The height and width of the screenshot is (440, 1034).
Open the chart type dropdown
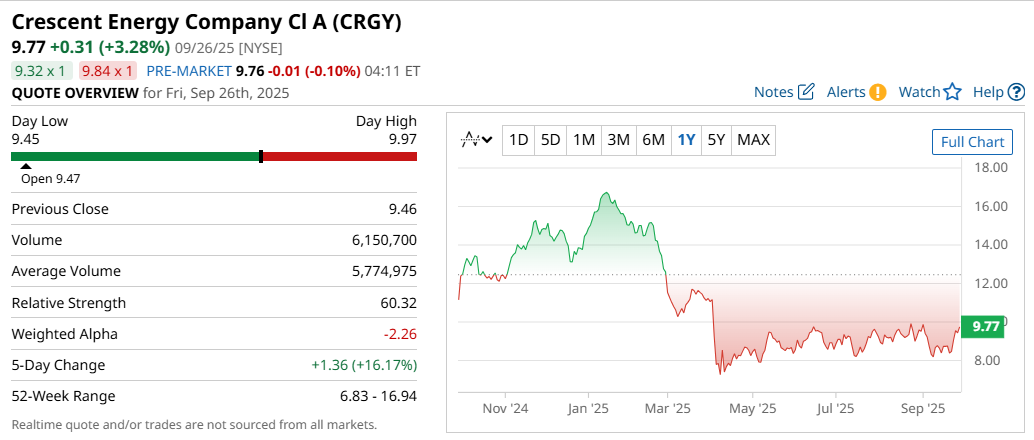click(476, 140)
